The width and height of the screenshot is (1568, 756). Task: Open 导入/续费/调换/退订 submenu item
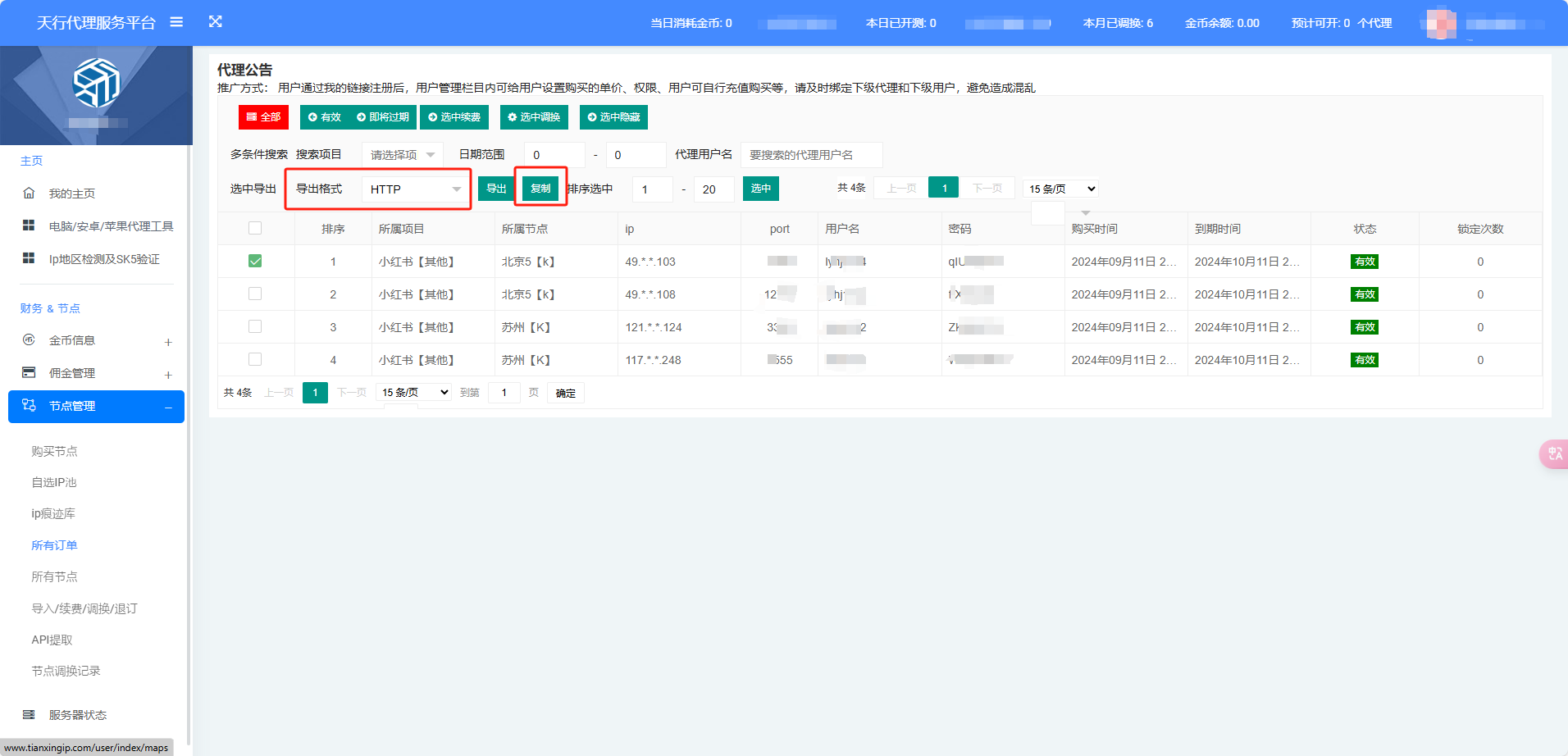pyautogui.click(x=84, y=608)
